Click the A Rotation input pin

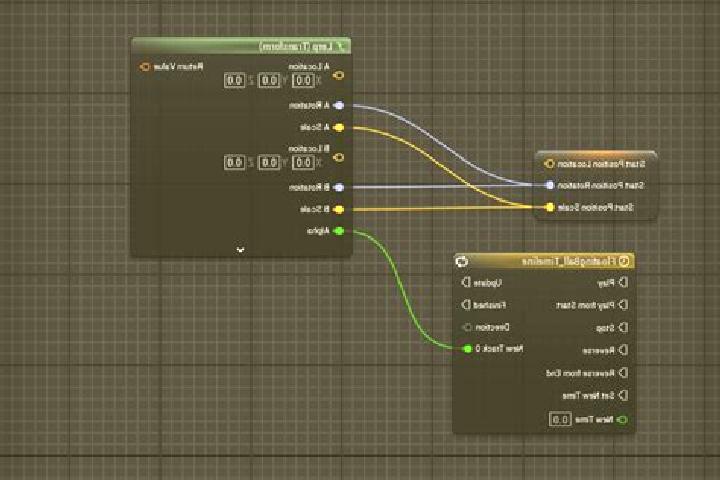(x=338, y=105)
